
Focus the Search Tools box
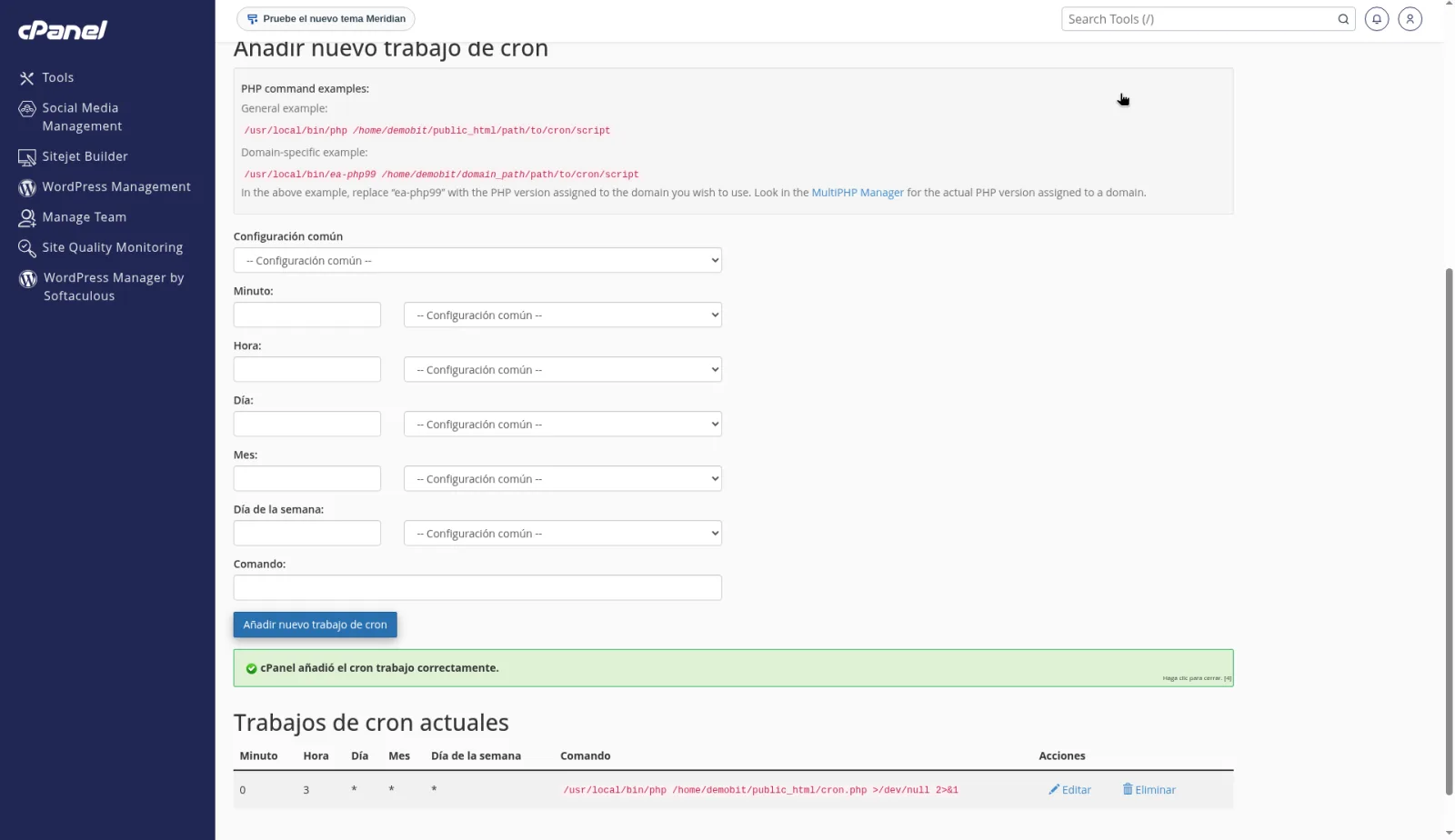(1199, 19)
